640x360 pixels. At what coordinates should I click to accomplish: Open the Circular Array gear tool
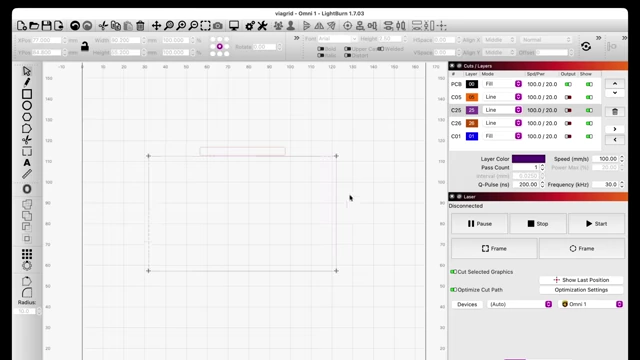[27, 266]
